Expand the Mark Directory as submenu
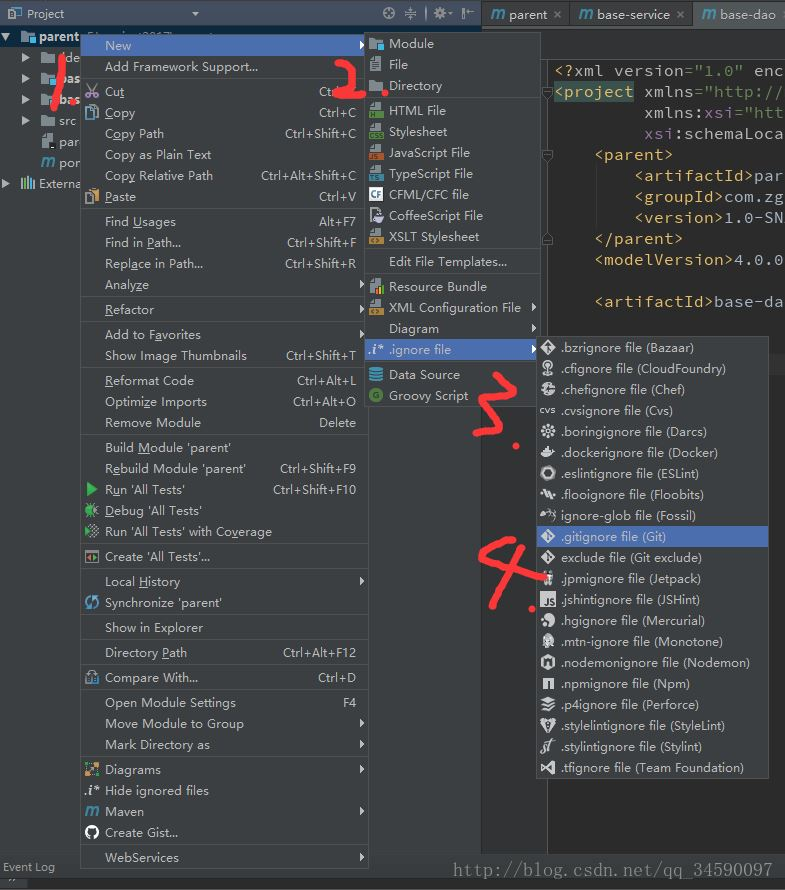The height and width of the screenshot is (890, 785). coord(224,745)
